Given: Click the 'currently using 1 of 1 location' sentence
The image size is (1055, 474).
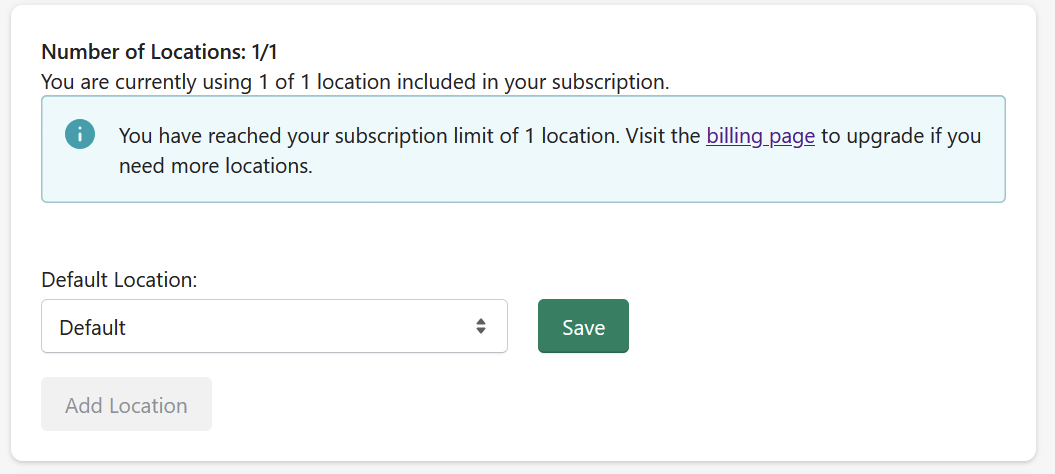Looking at the screenshot, I should [355, 82].
